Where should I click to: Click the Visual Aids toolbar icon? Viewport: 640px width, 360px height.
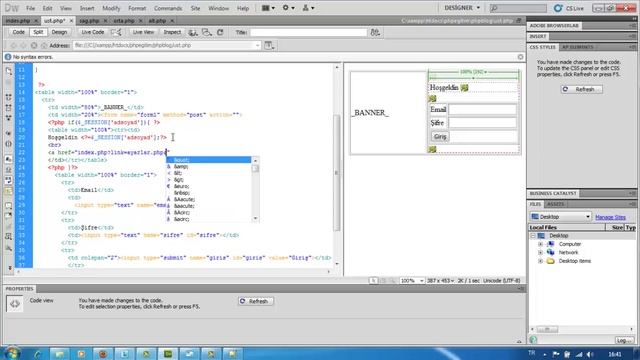[207, 32]
